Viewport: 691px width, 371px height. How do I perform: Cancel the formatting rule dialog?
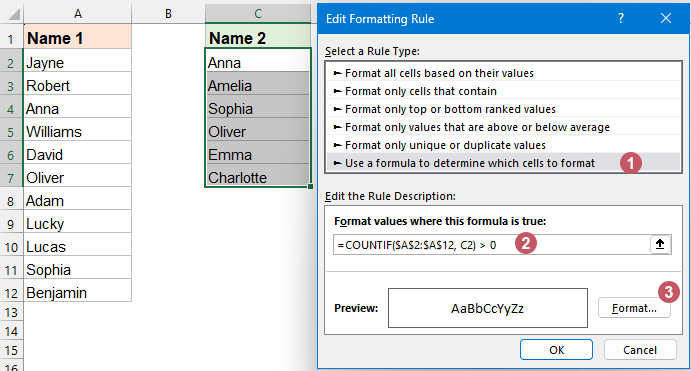[x=640, y=350]
